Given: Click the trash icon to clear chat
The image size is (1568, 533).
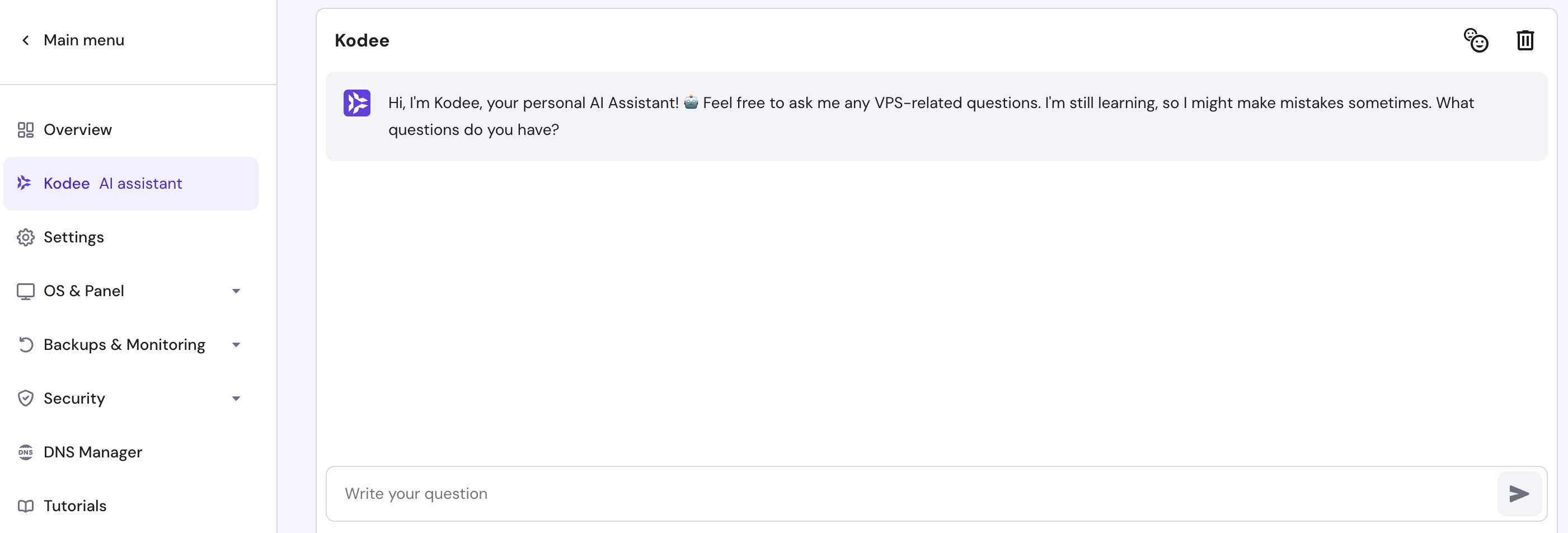Looking at the screenshot, I should 1525,41.
